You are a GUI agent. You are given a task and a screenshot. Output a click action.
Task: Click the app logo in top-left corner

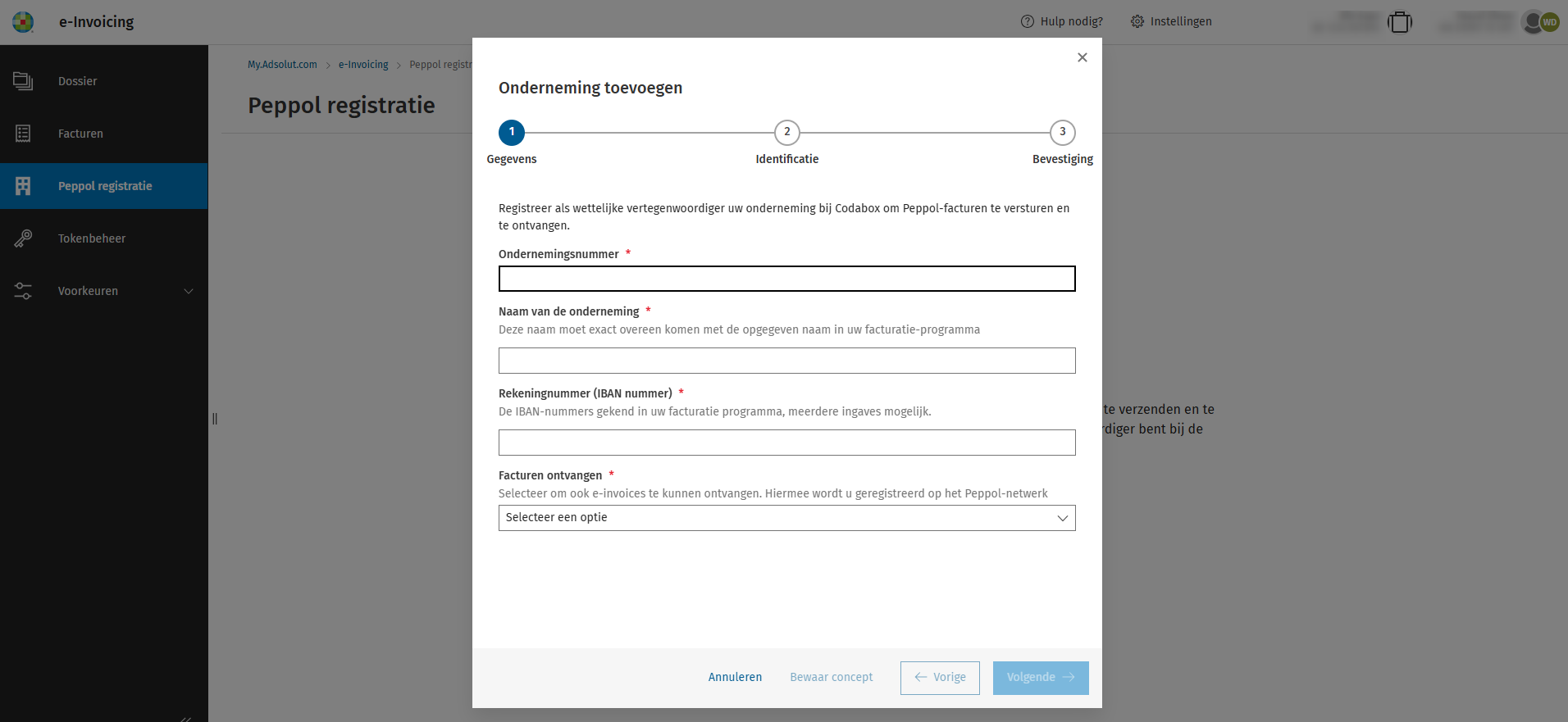tap(23, 22)
